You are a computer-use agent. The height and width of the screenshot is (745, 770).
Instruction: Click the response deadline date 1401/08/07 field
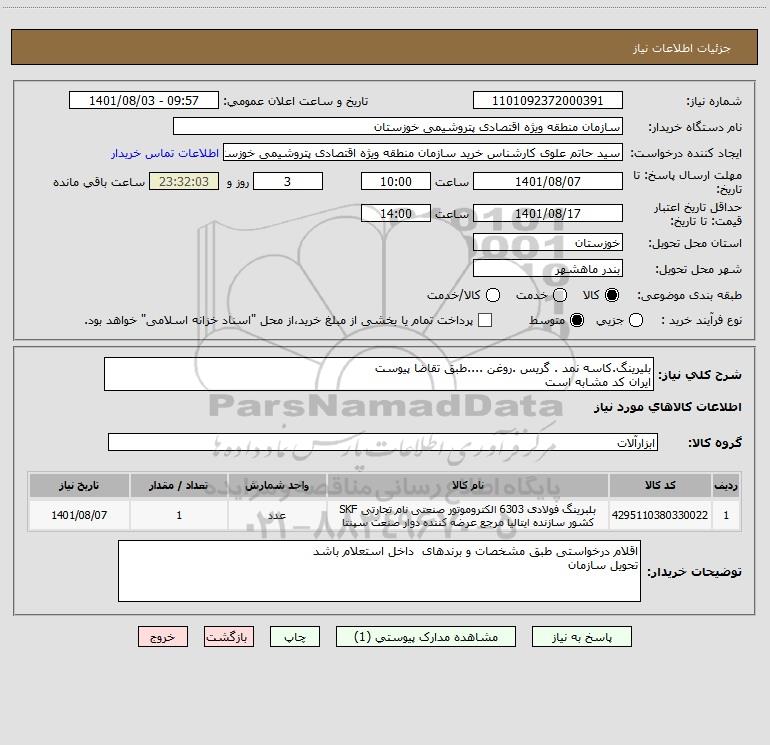548,181
